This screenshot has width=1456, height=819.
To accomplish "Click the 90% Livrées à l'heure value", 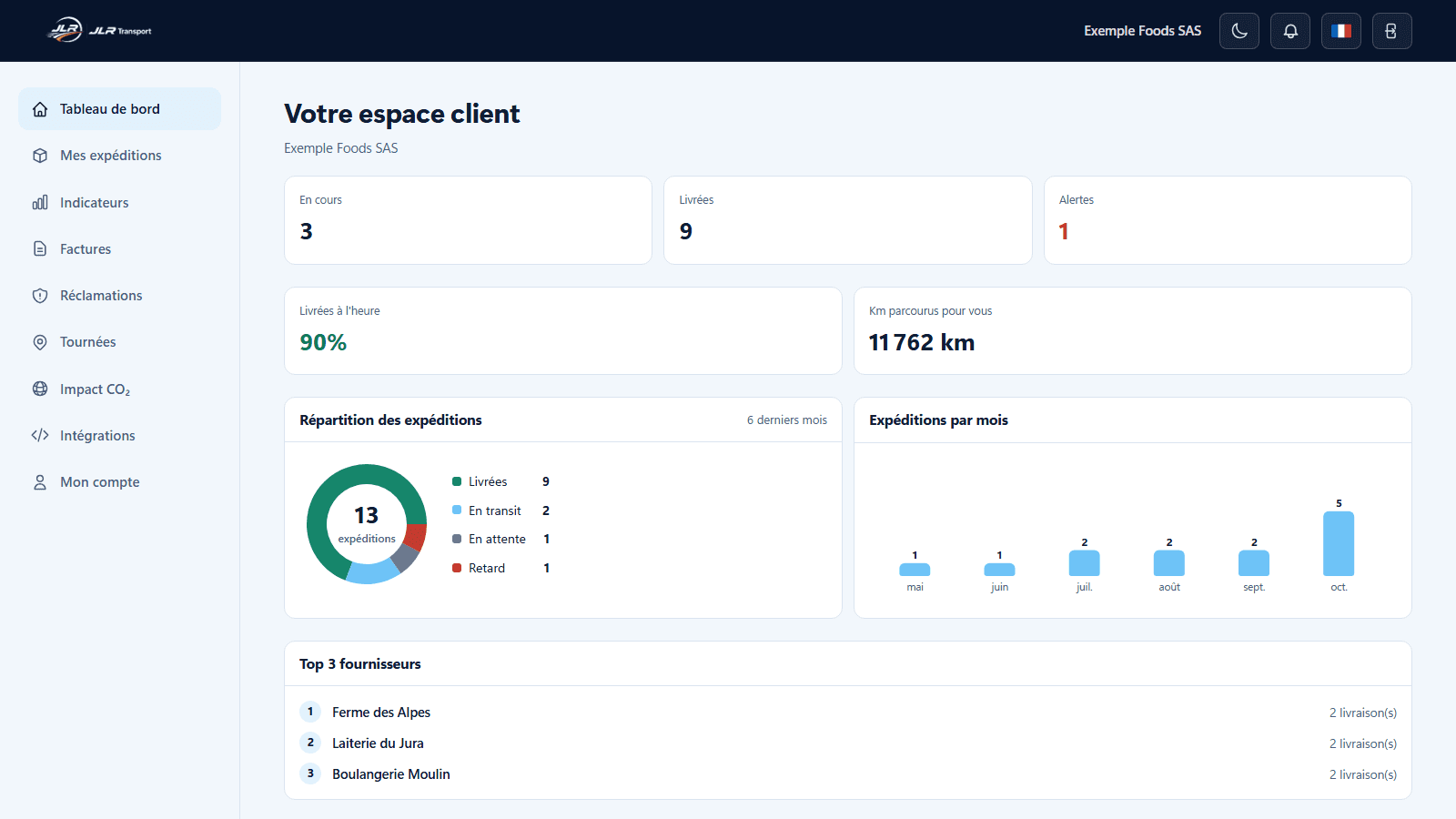I will coord(323,342).
